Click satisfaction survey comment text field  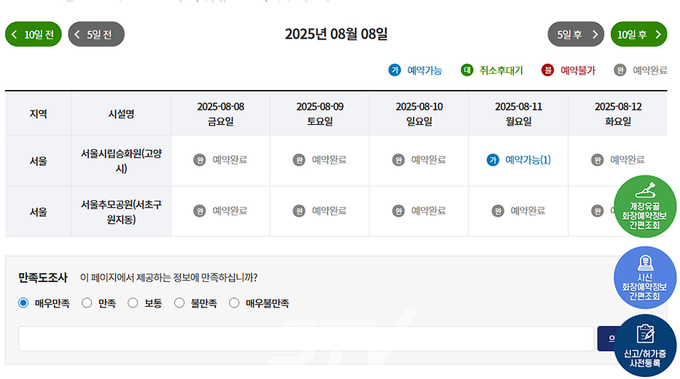click(x=306, y=339)
